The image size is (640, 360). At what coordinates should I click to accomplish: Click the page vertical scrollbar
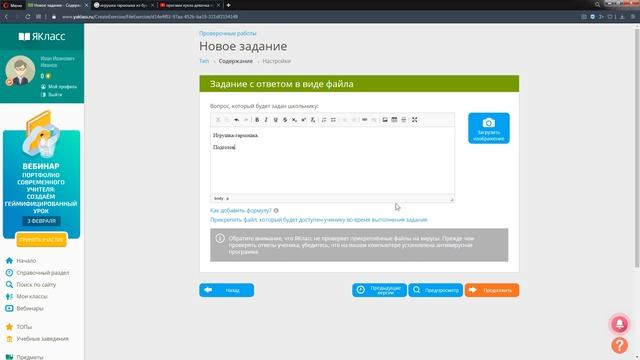click(x=637, y=147)
